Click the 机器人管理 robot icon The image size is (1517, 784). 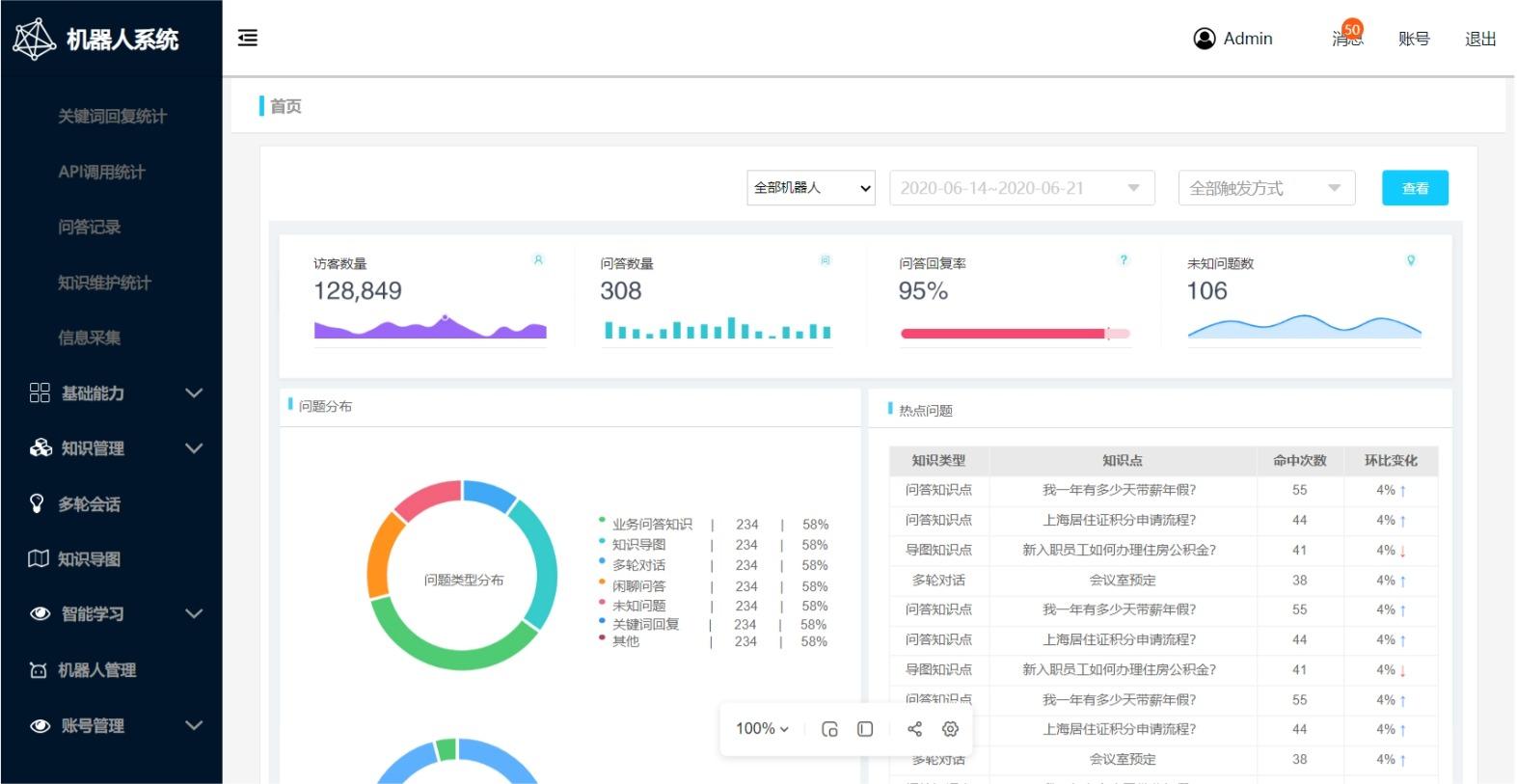point(38,670)
